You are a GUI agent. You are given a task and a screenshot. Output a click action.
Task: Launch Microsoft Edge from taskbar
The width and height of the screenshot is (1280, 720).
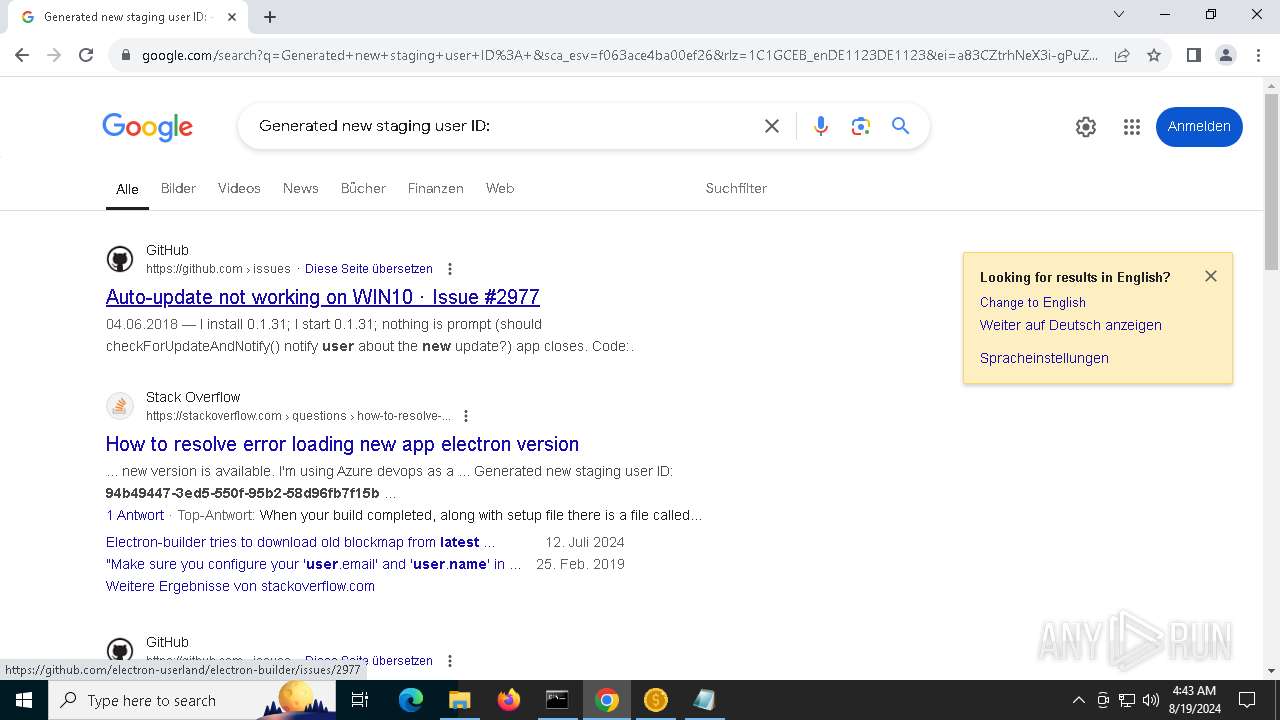(x=411, y=700)
